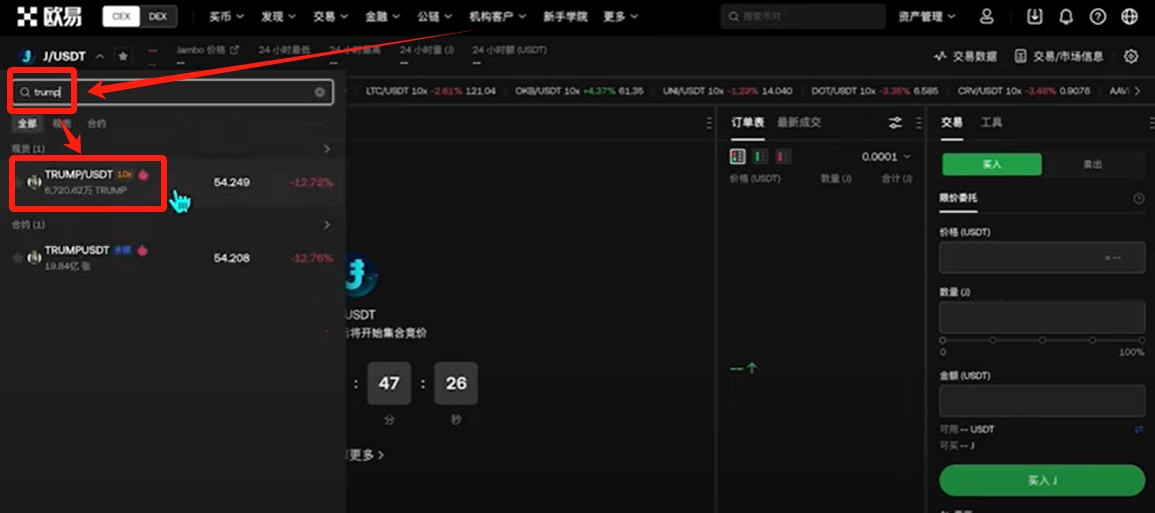This screenshot has width=1155, height=513.
Task: Click the TRUMPUSDT change -12.76%
Action: [312, 258]
